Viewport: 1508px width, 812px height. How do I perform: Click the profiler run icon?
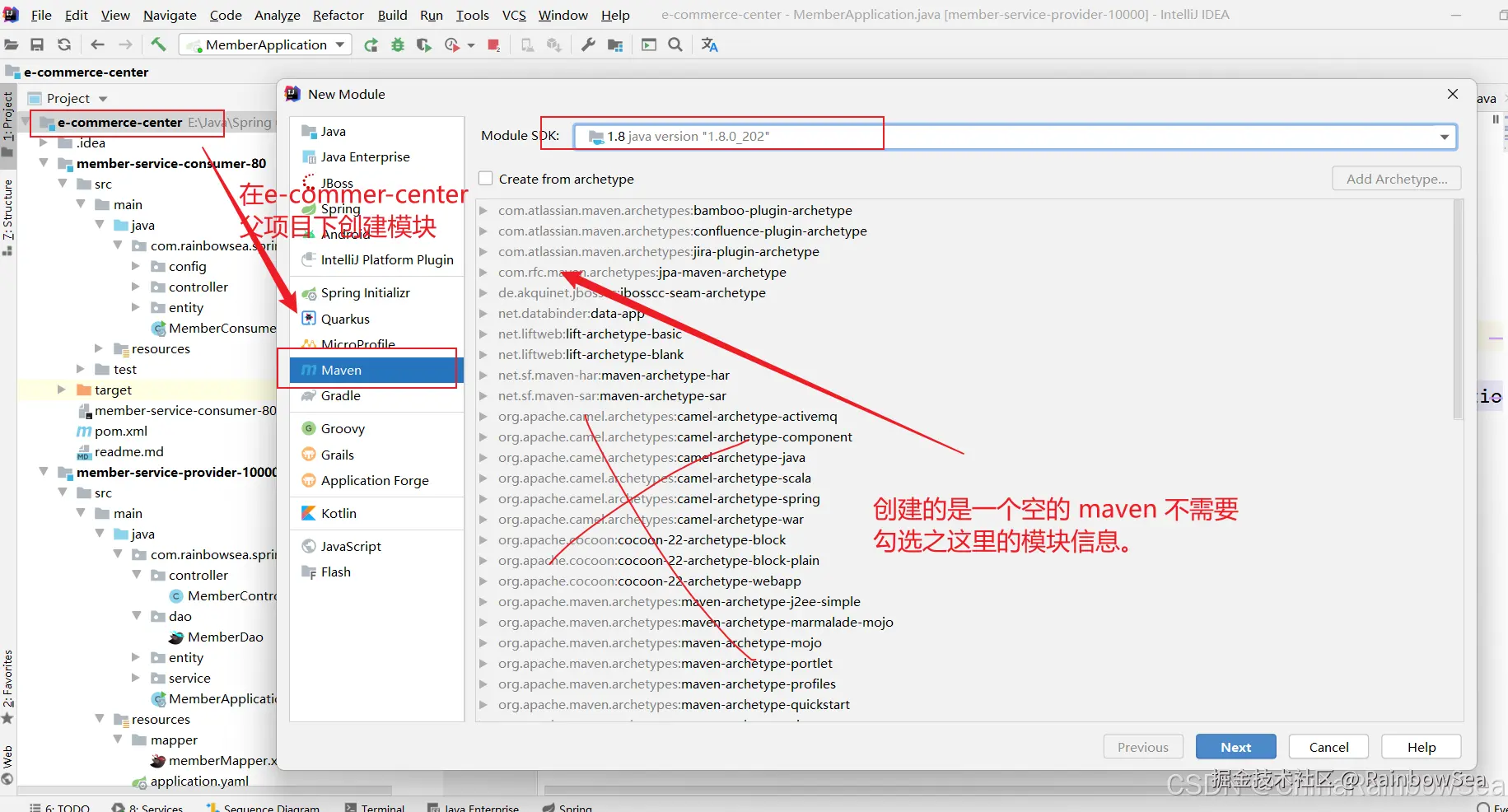point(452,45)
